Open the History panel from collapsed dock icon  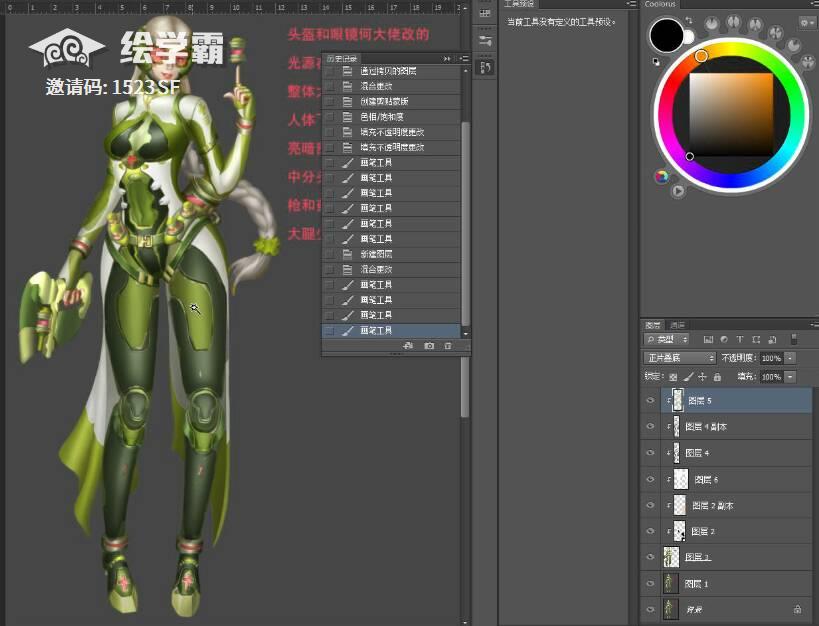tap(485, 67)
